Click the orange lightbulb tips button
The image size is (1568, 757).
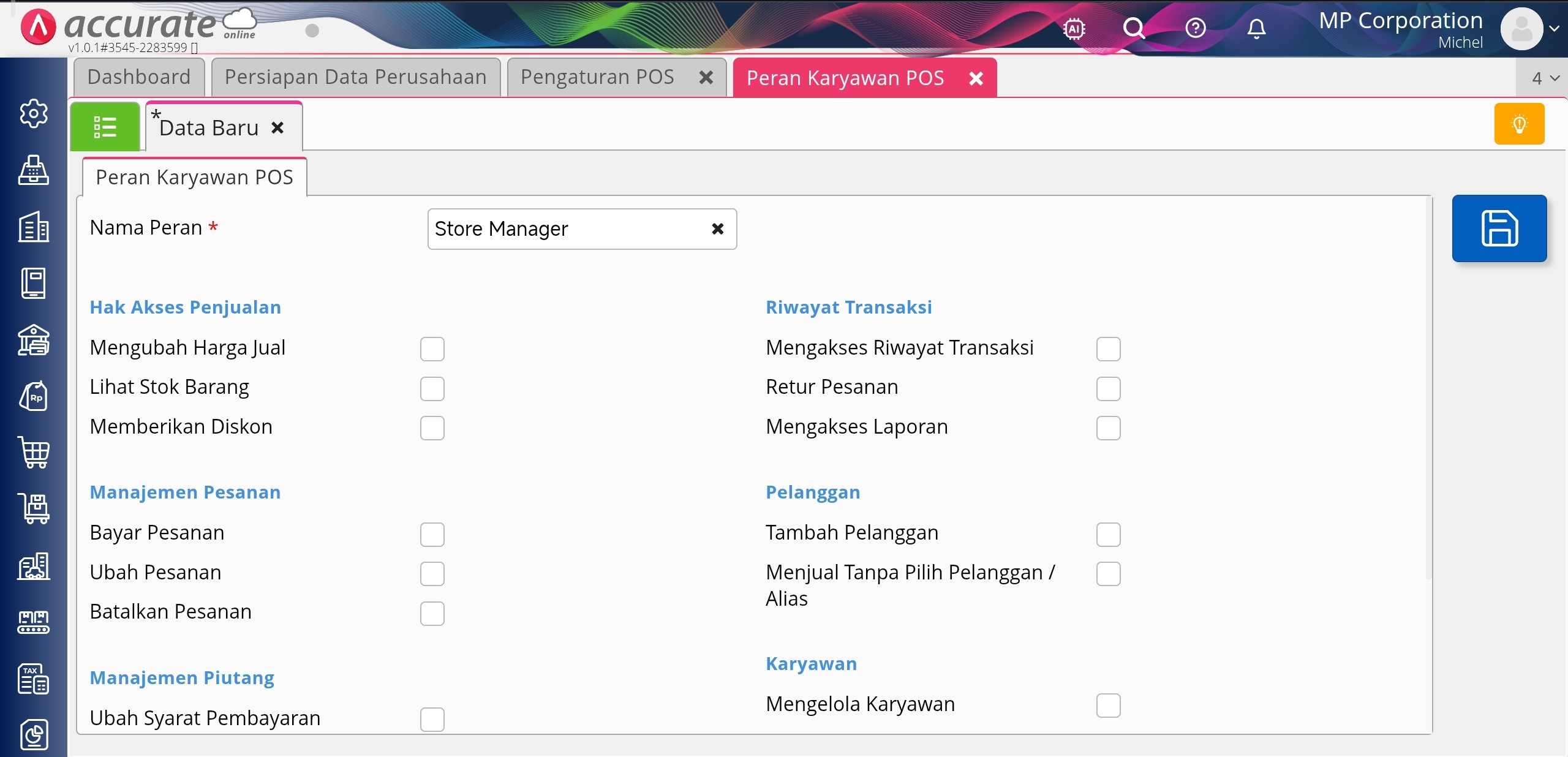[1519, 124]
